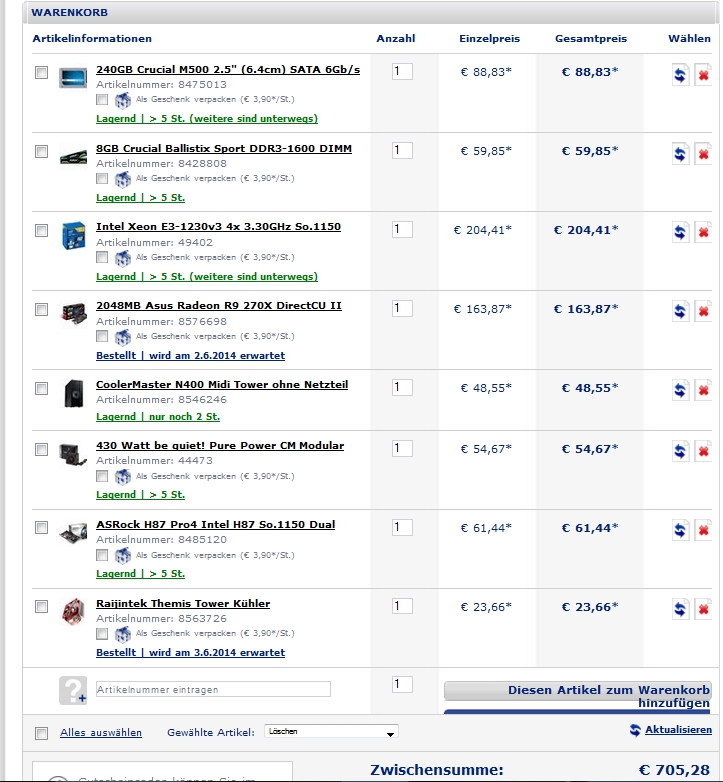Open the ASRock motherboard thumbnail

73,533
